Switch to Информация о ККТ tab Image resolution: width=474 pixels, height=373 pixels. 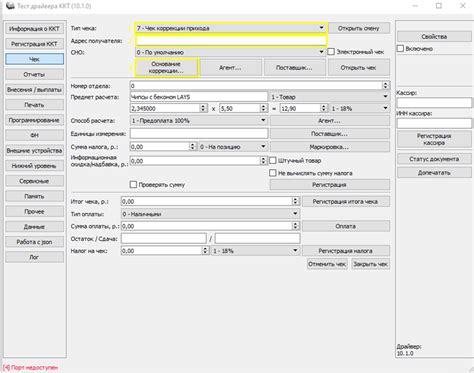(34, 29)
